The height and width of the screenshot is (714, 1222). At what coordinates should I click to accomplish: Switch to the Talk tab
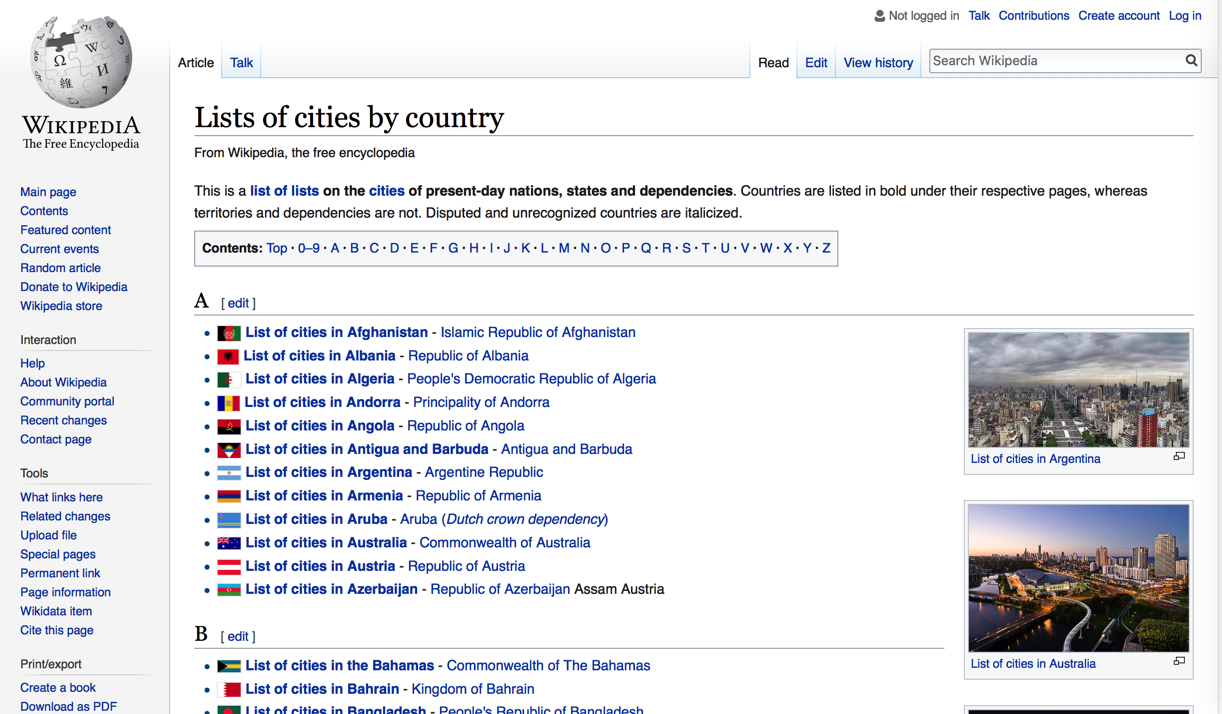tap(241, 62)
